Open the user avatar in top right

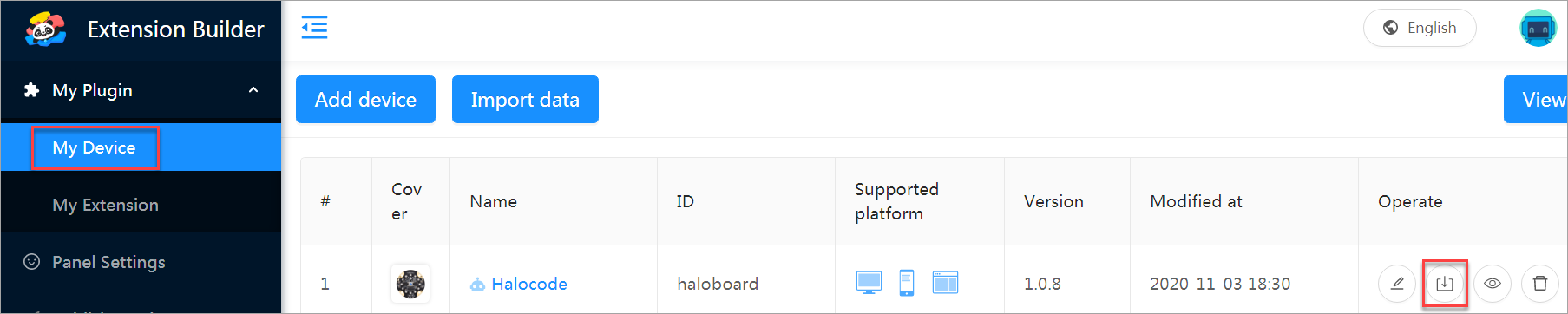pos(1538,28)
